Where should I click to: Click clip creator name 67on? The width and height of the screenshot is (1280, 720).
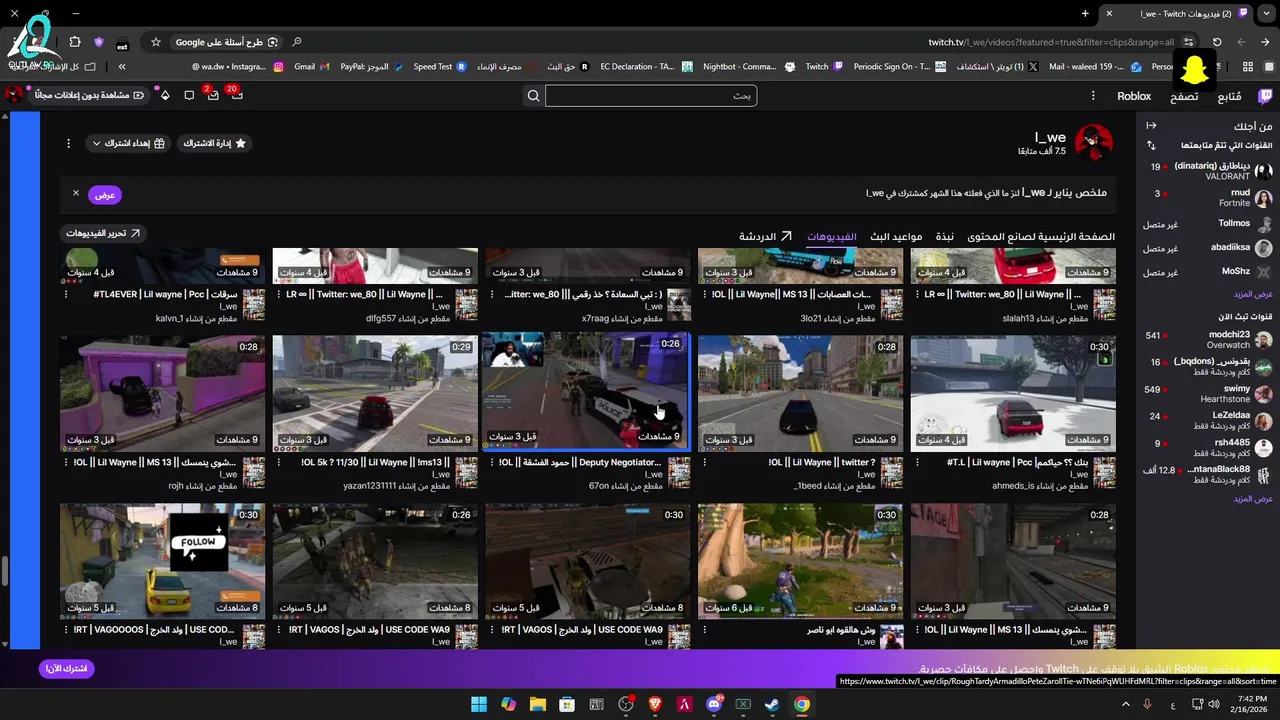tap(598, 486)
